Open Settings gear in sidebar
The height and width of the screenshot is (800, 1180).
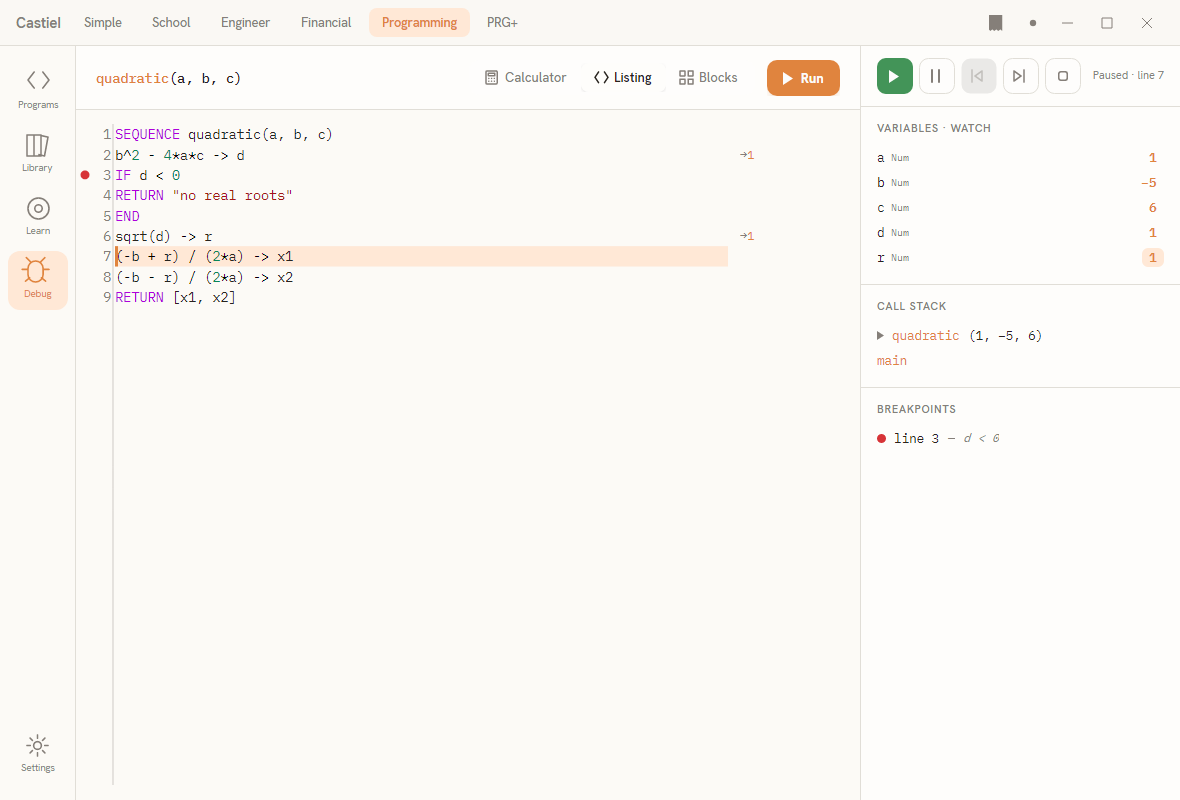[38, 753]
